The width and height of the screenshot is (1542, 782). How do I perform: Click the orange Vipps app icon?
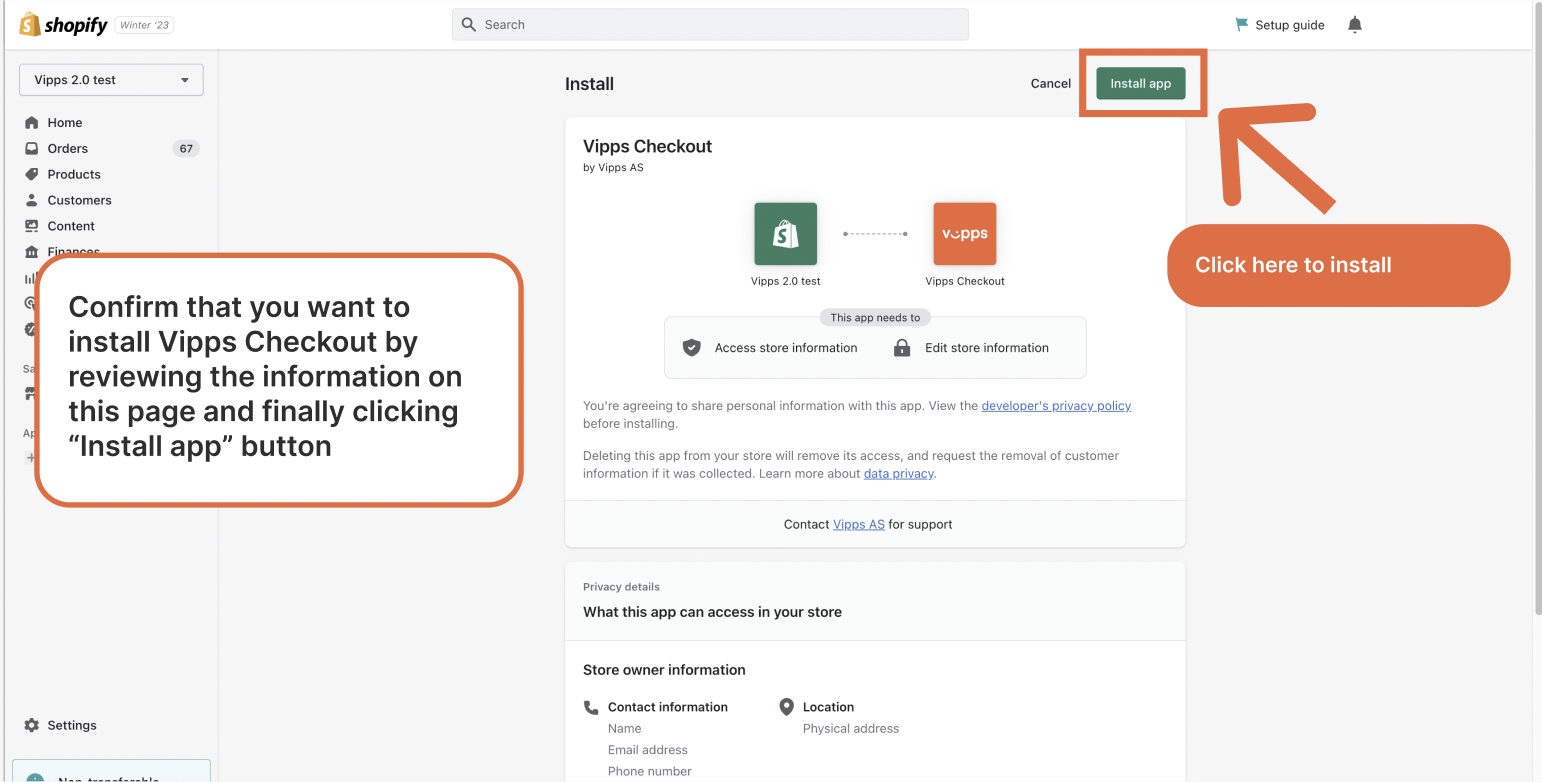tap(964, 234)
